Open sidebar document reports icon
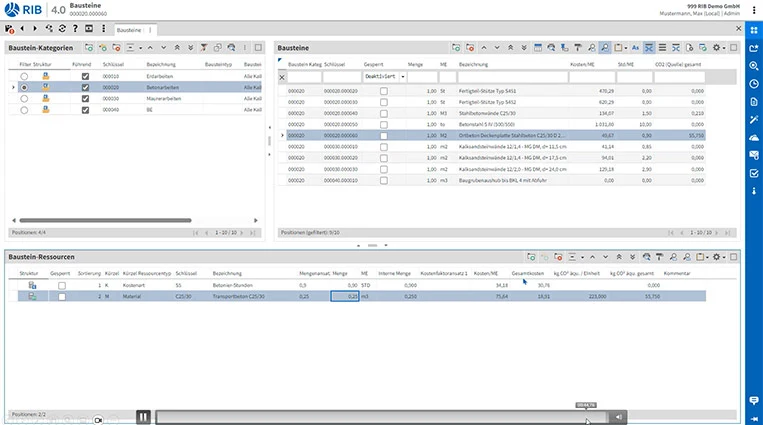 click(754, 102)
